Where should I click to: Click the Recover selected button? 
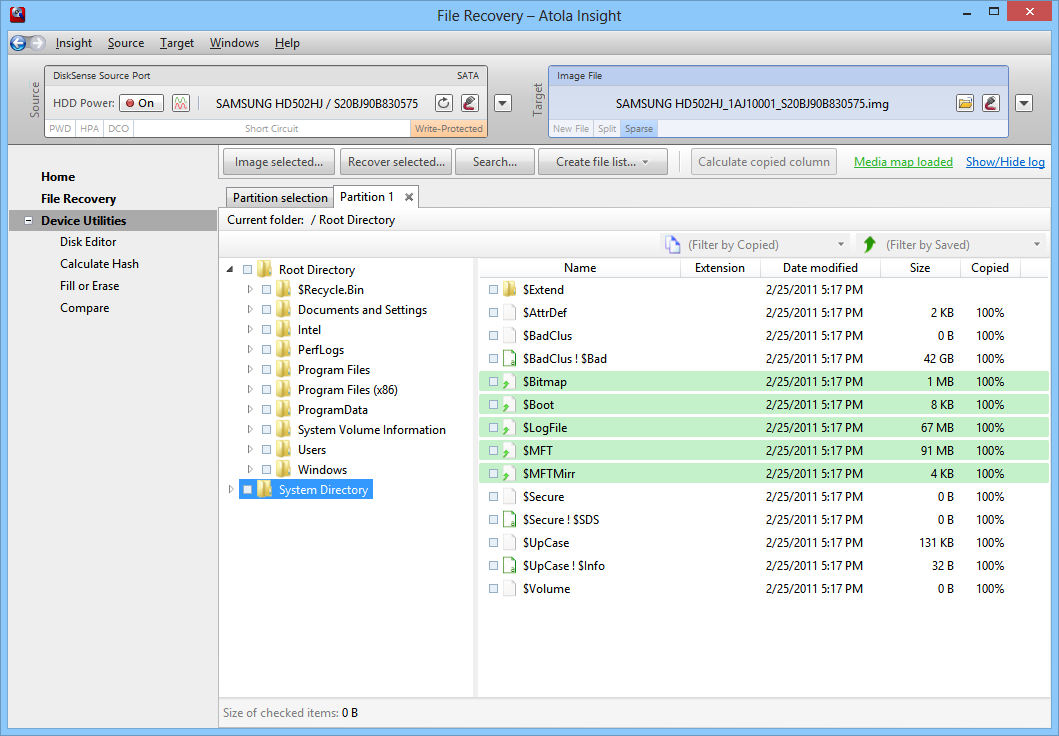(x=396, y=162)
